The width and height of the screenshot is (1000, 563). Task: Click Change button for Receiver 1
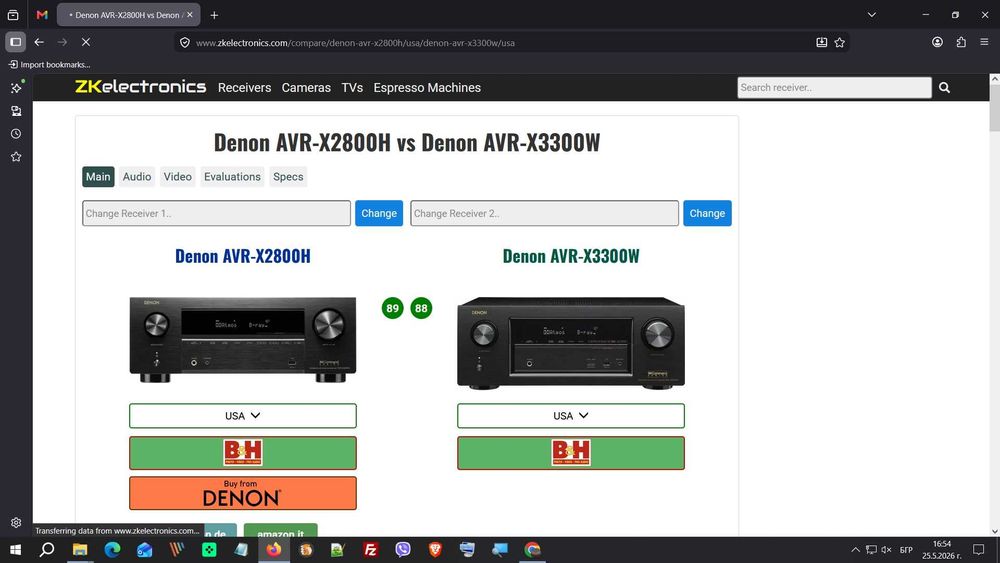379,213
